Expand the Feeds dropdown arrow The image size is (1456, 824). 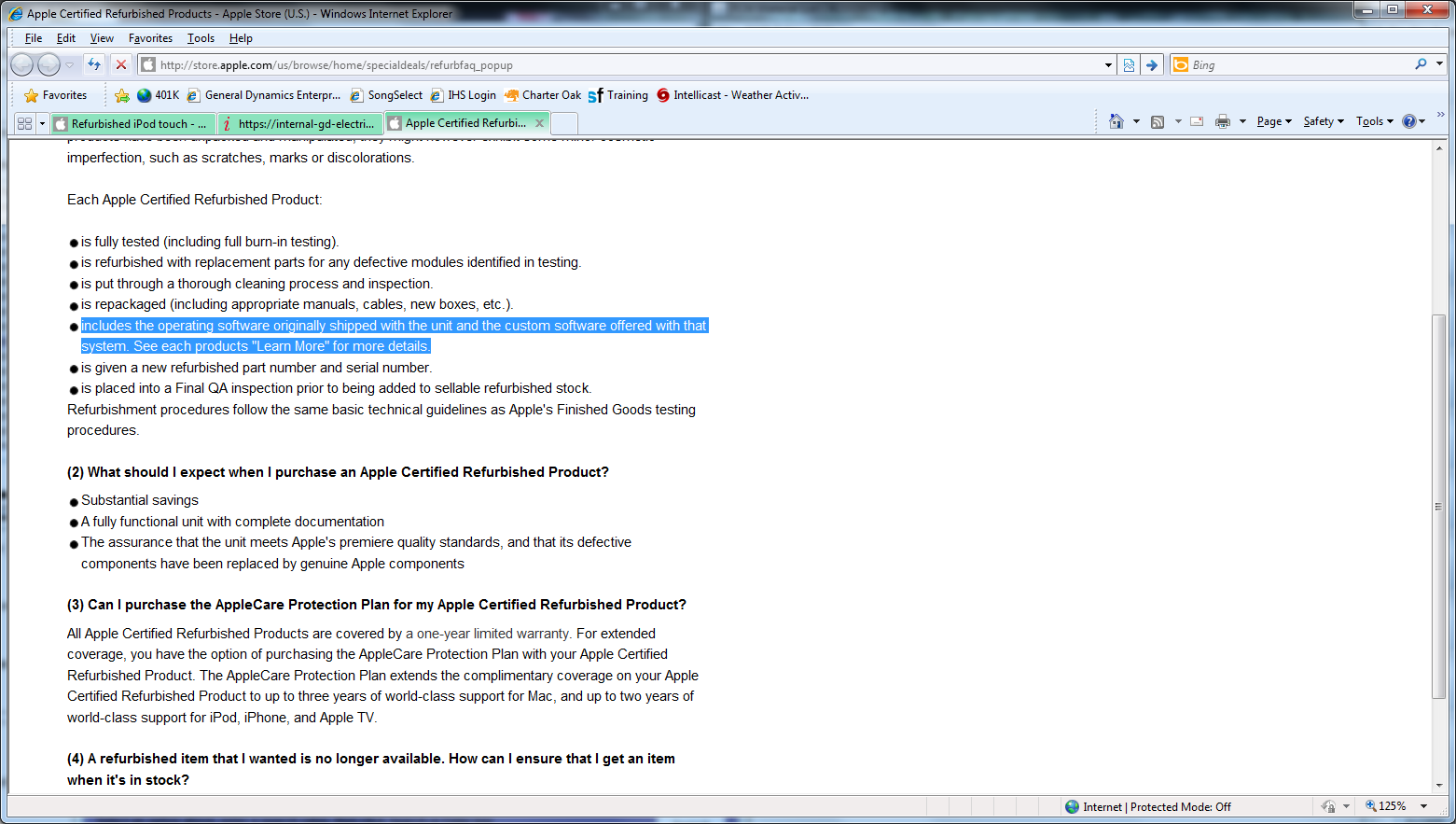[1178, 121]
